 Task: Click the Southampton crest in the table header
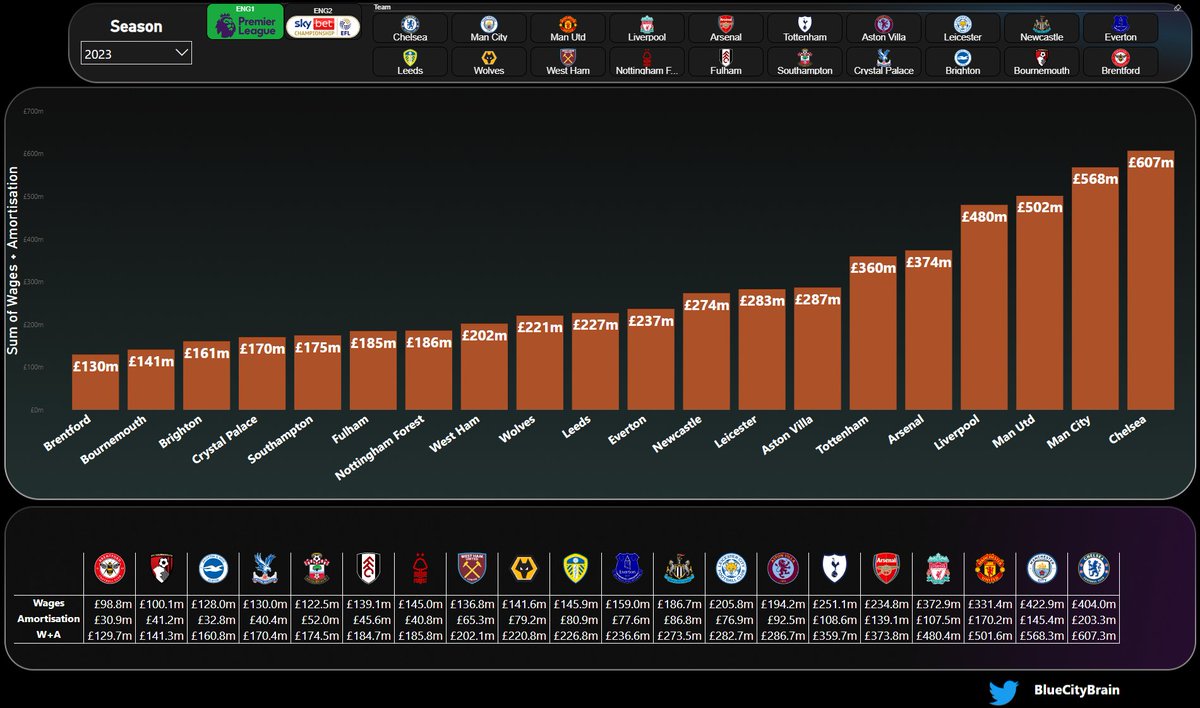[316, 569]
